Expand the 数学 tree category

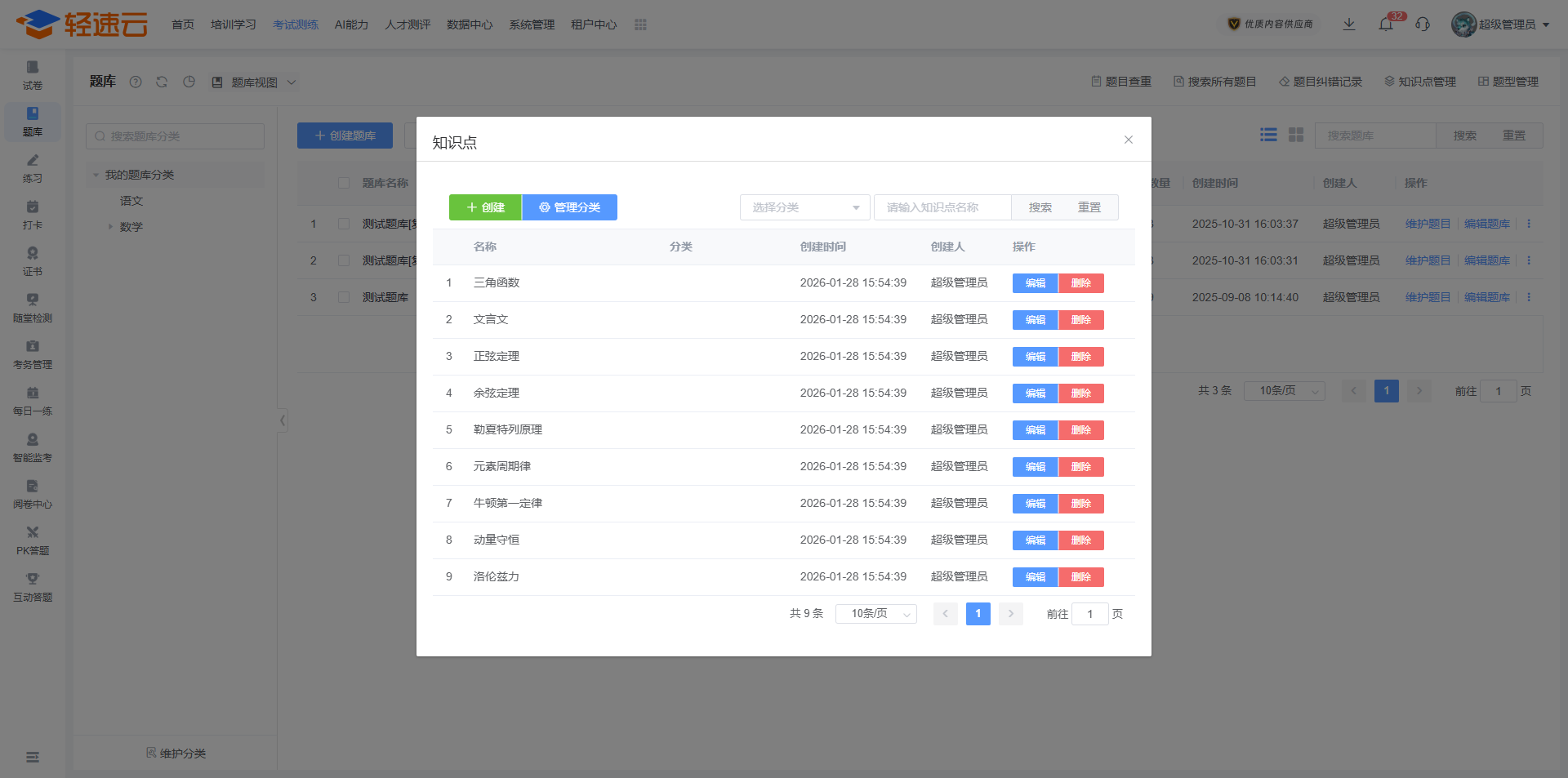[111, 227]
